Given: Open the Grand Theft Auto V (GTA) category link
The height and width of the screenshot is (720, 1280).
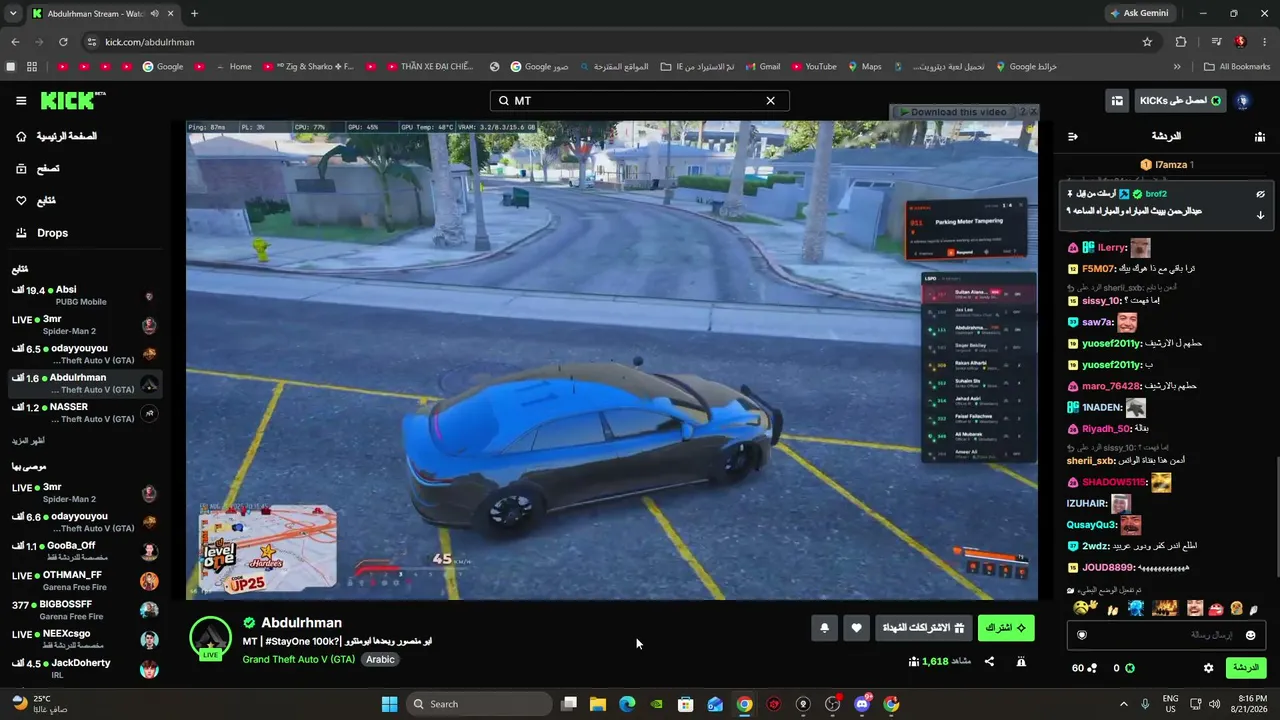Looking at the screenshot, I should click(x=298, y=659).
